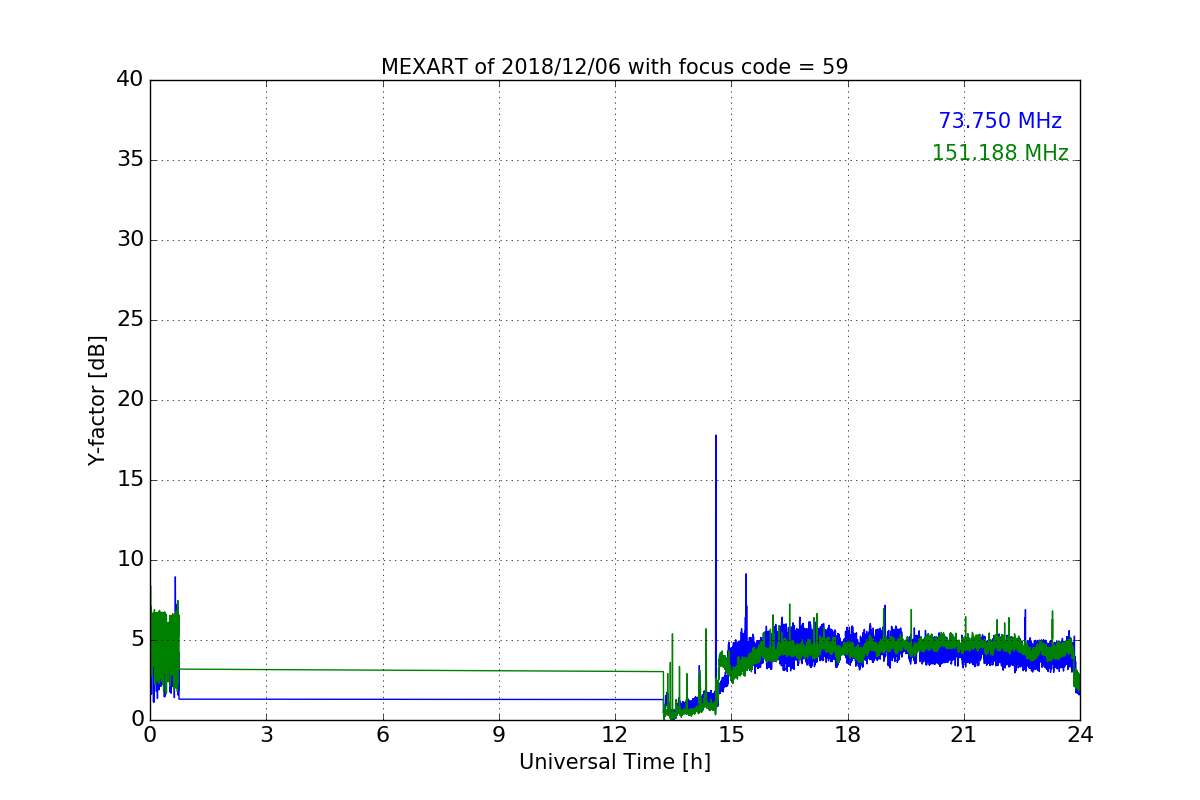Click the y-axis tick label 15
The height and width of the screenshot is (800, 1200).
[130, 480]
